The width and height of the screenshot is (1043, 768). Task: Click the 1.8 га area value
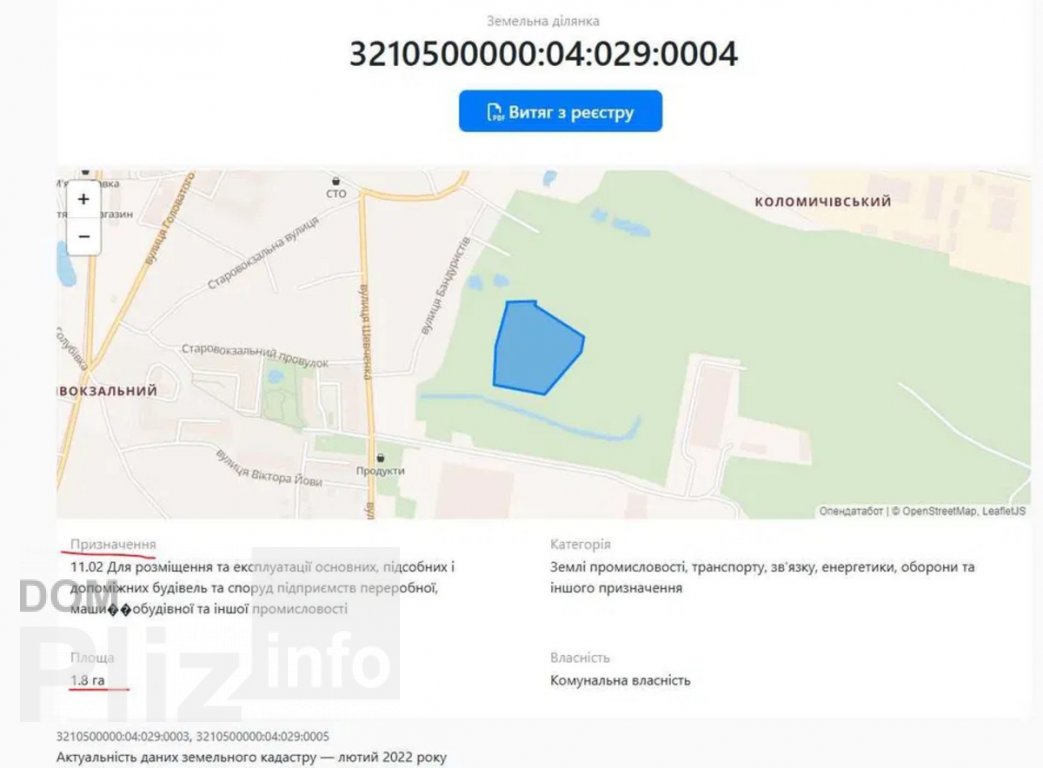click(88, 680)
